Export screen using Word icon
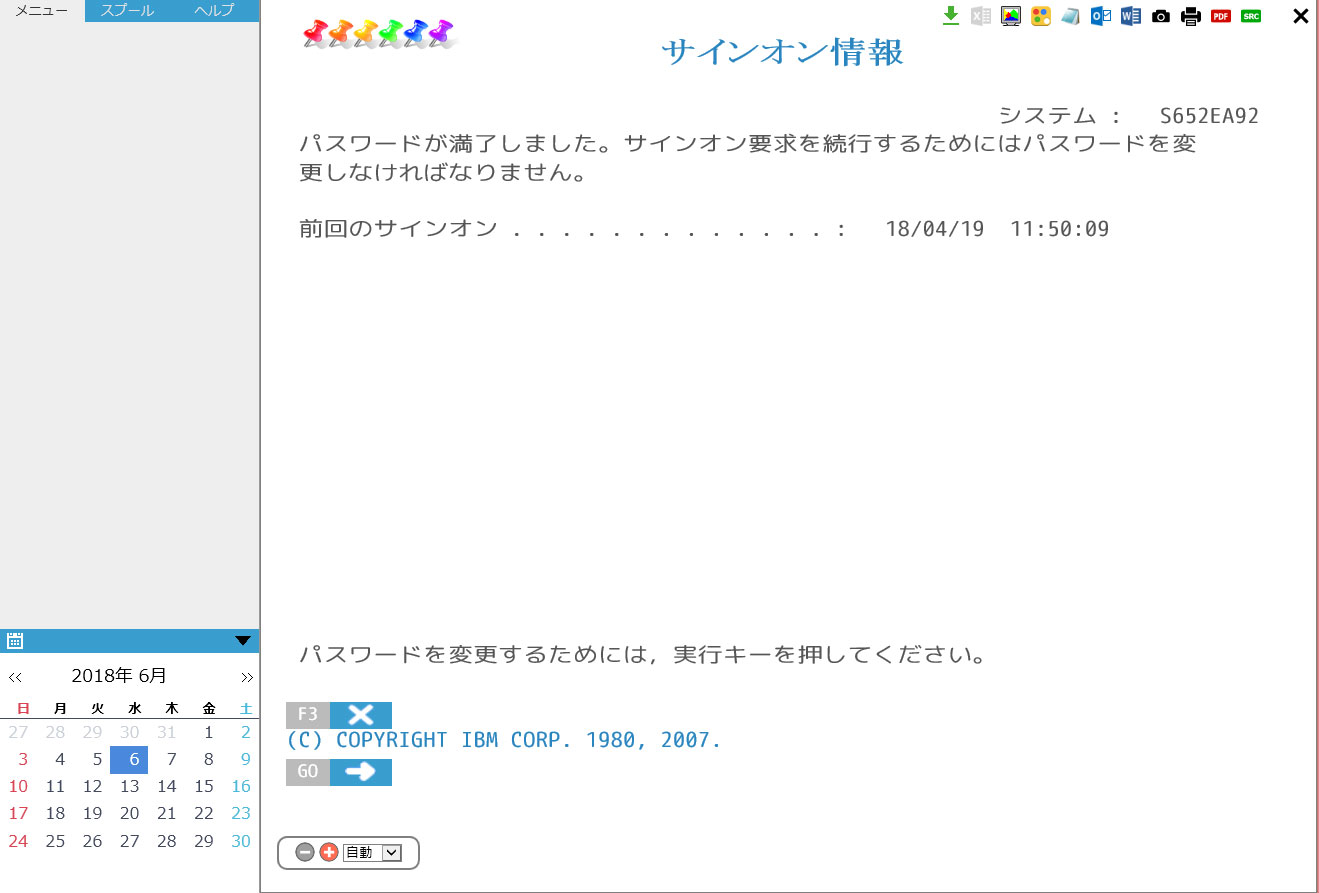The height and width of the screenshot is (893, 1319). click(x=1131, y=16)
